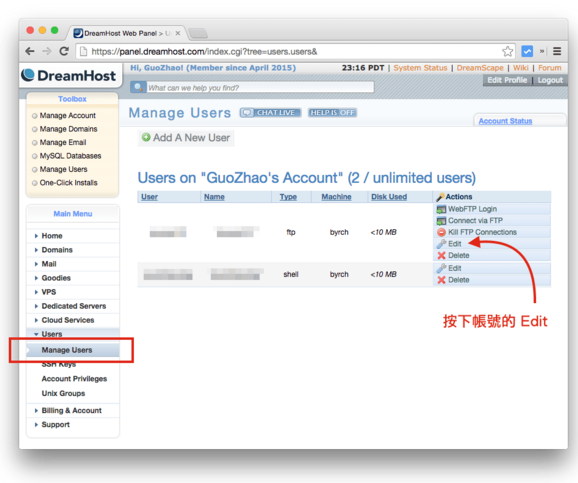Reload the page with the refresh icon
The height and width of the screenshot is (483, 578).
pyautogui.click(x=64, y=51)
